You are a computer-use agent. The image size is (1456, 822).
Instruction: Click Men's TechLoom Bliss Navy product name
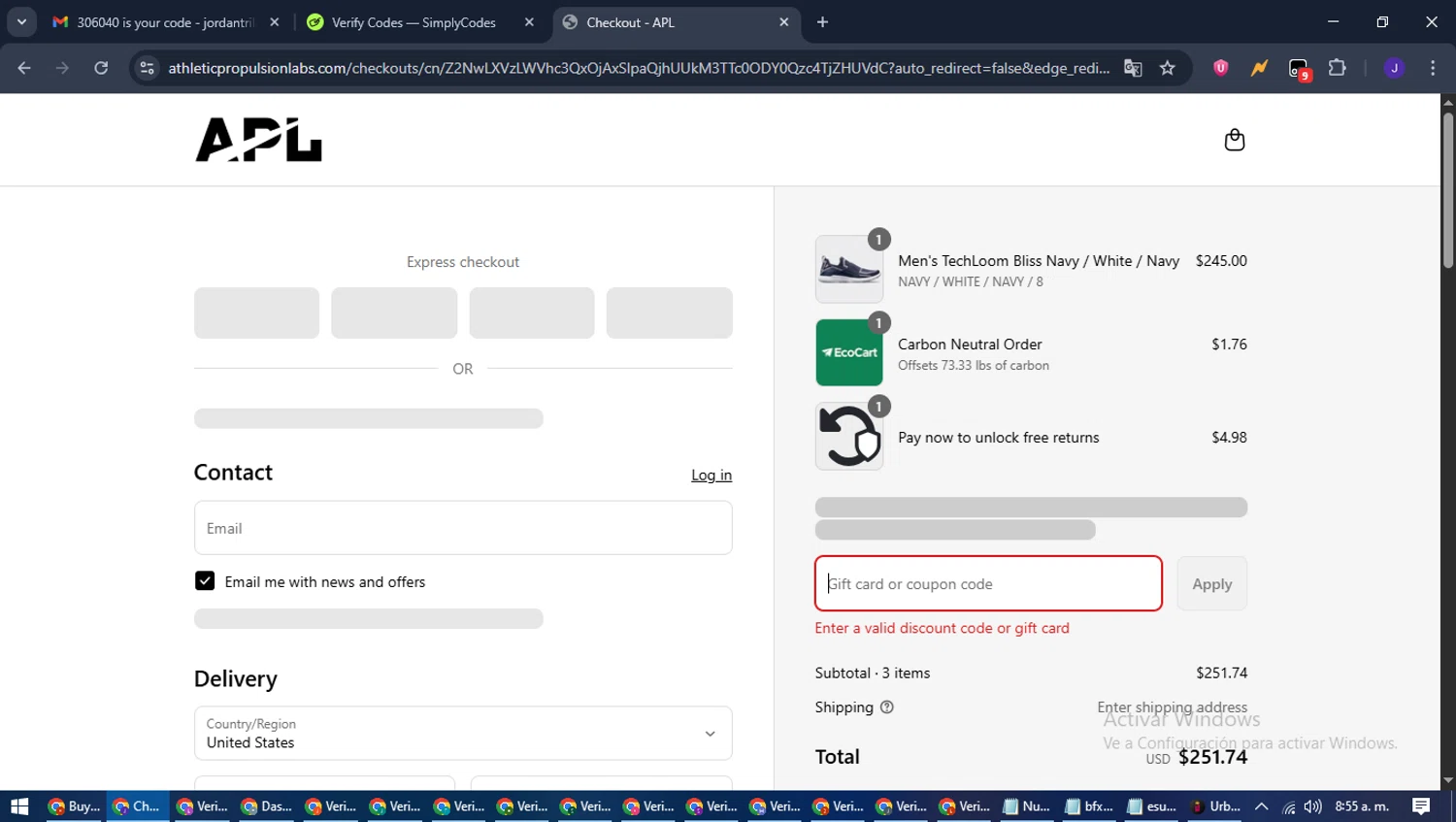(1039, 261)
